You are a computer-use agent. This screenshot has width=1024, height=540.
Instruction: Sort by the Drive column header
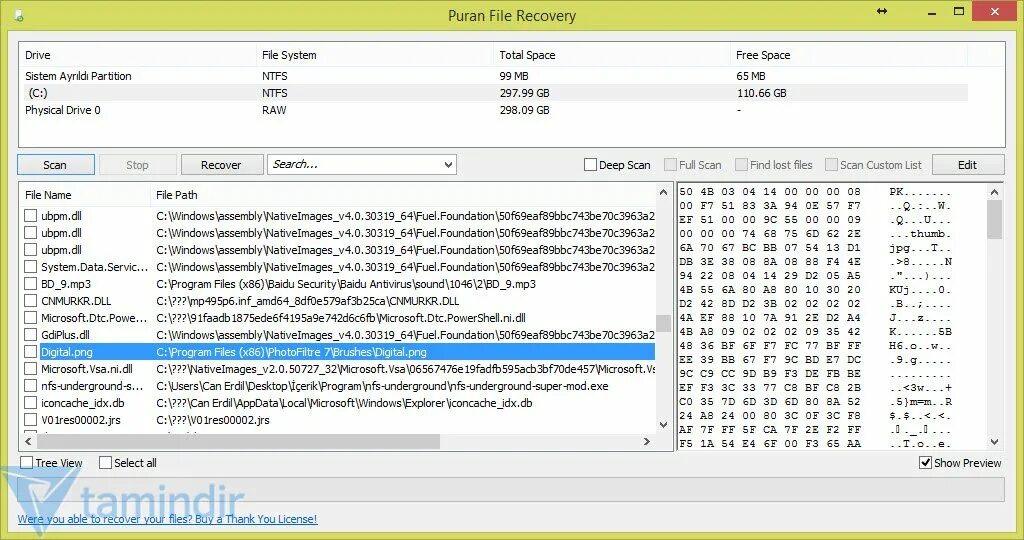pyautogui.click(x=138, y=55)
